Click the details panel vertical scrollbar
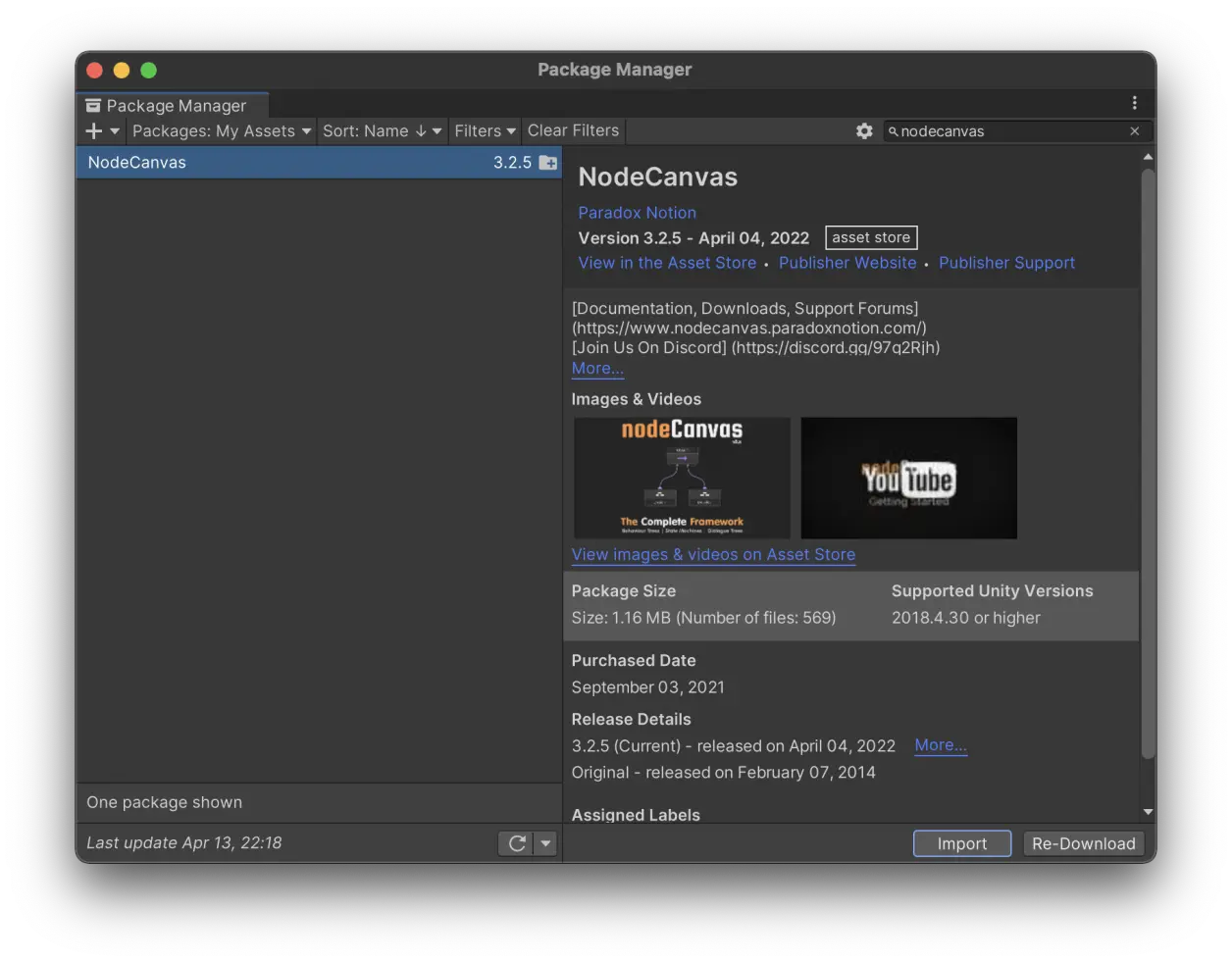Viewport: 1232px width, 963px height. coord(1148,463)
